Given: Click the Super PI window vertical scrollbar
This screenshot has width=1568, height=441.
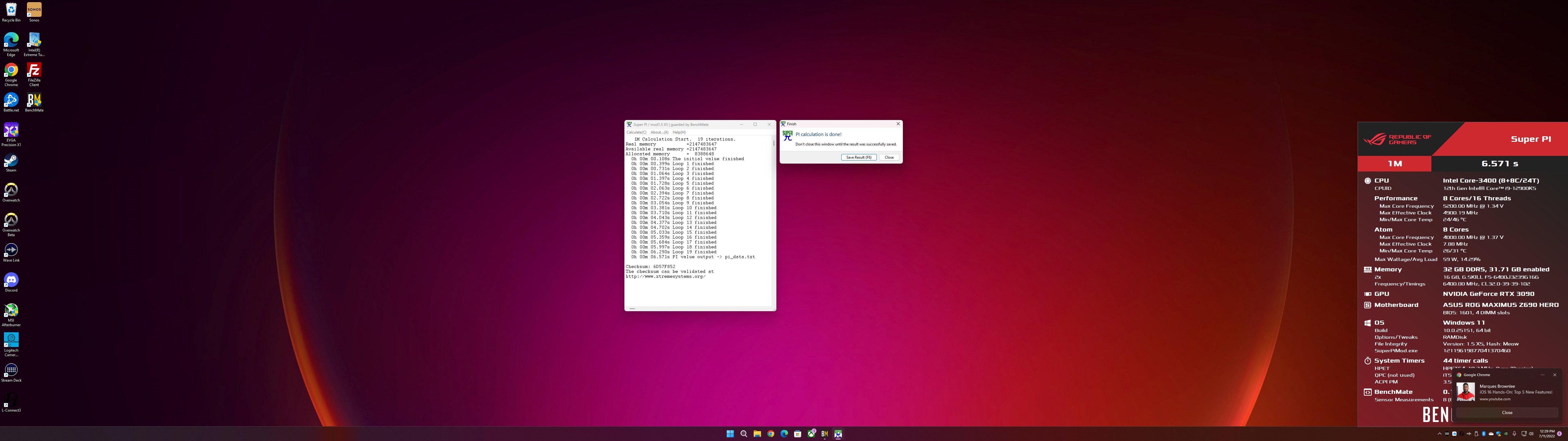Looking at the screenshot, I should (774, 221).
